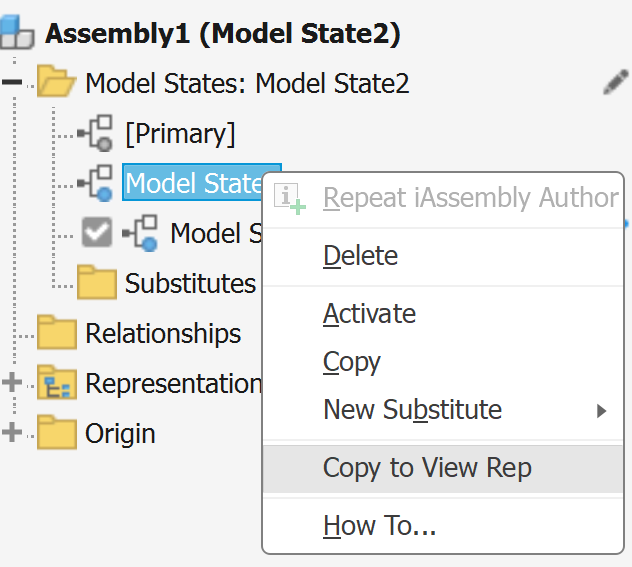Click the [Primary] model state icon
The height and width of the screenshot is (567, 632).
tap(97, 133)
